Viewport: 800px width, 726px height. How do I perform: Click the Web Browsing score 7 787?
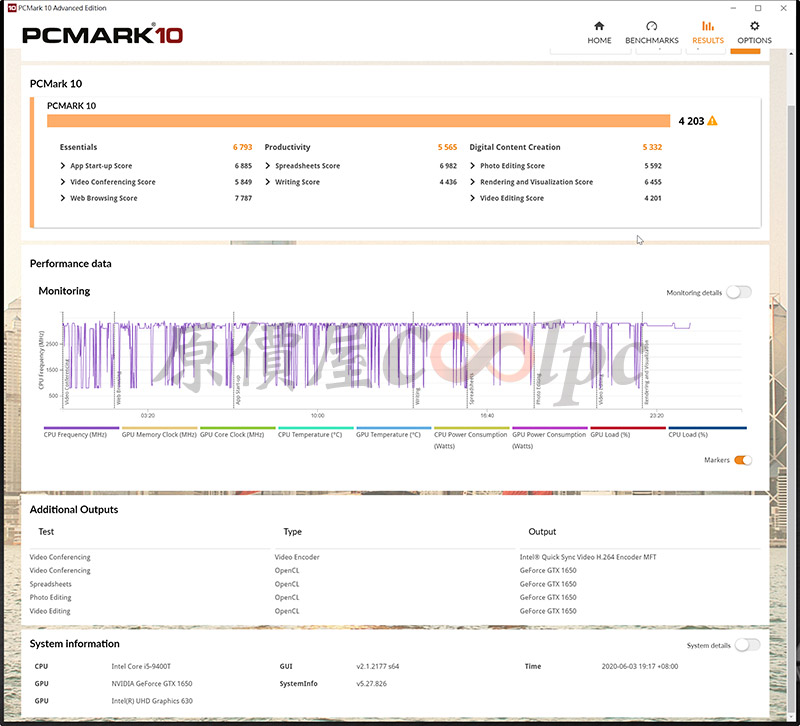243,198
